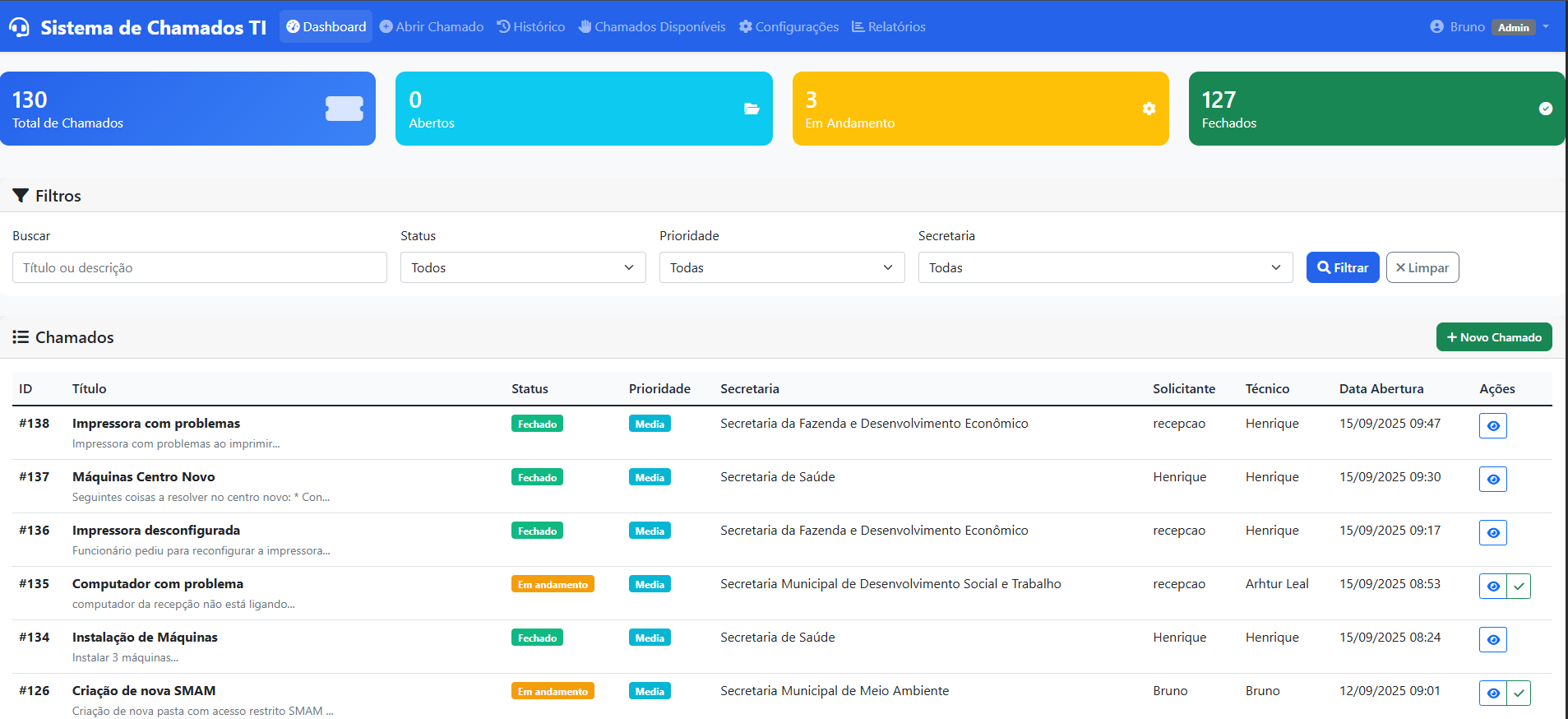The image size is (1568, 719).
Task: Click the 130 Total de Chamados card
Action: click(x=187, y=109)
